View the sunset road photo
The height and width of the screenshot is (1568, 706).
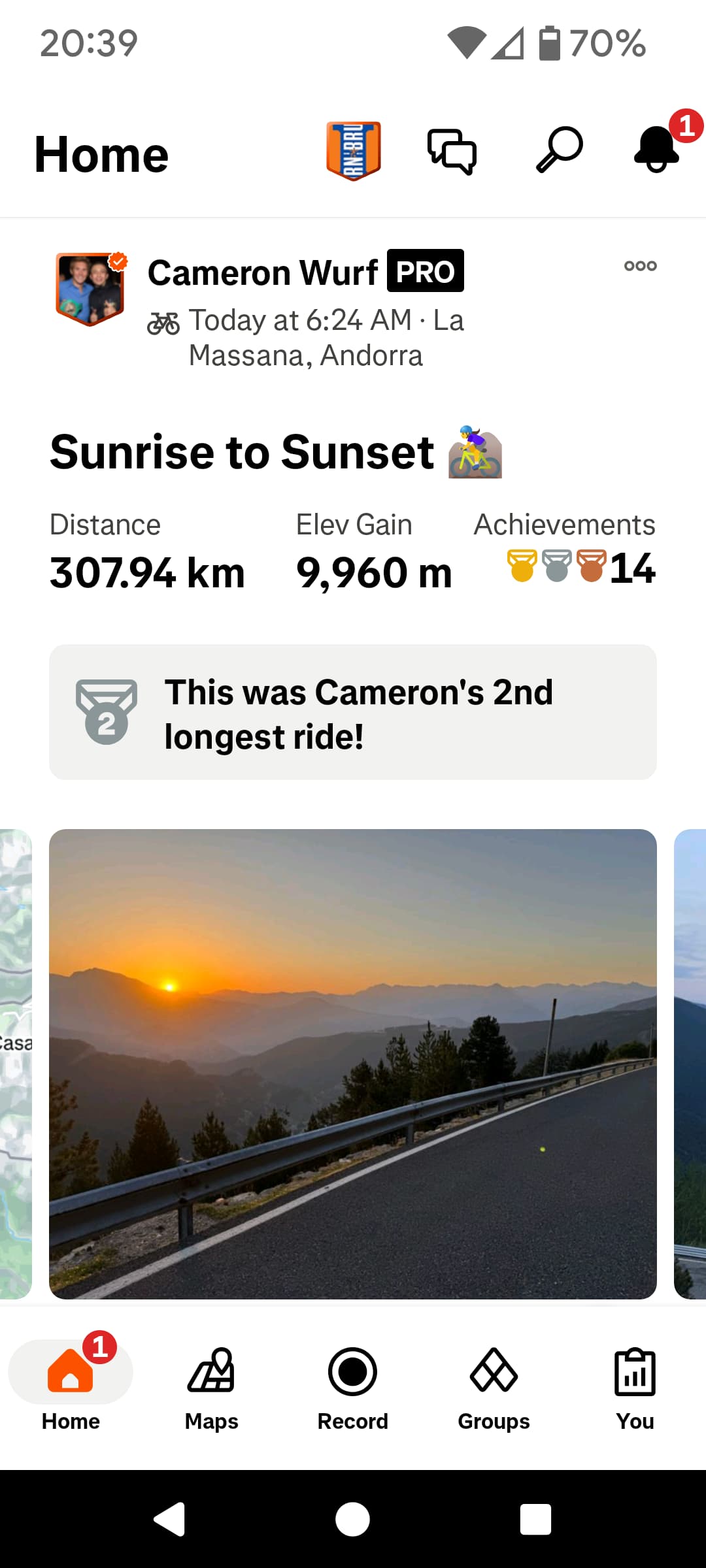point(353,1064)
